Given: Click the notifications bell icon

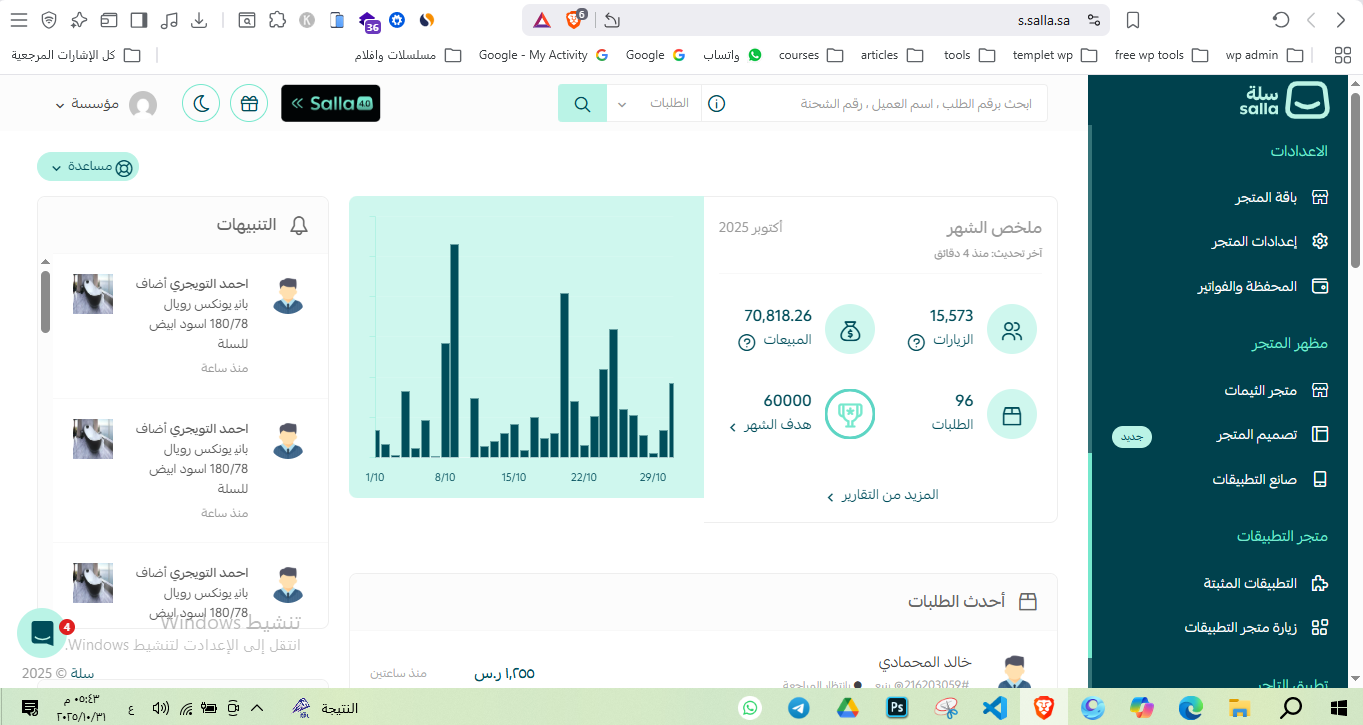Looking at the screenshot, I should (x=298, y=225).
